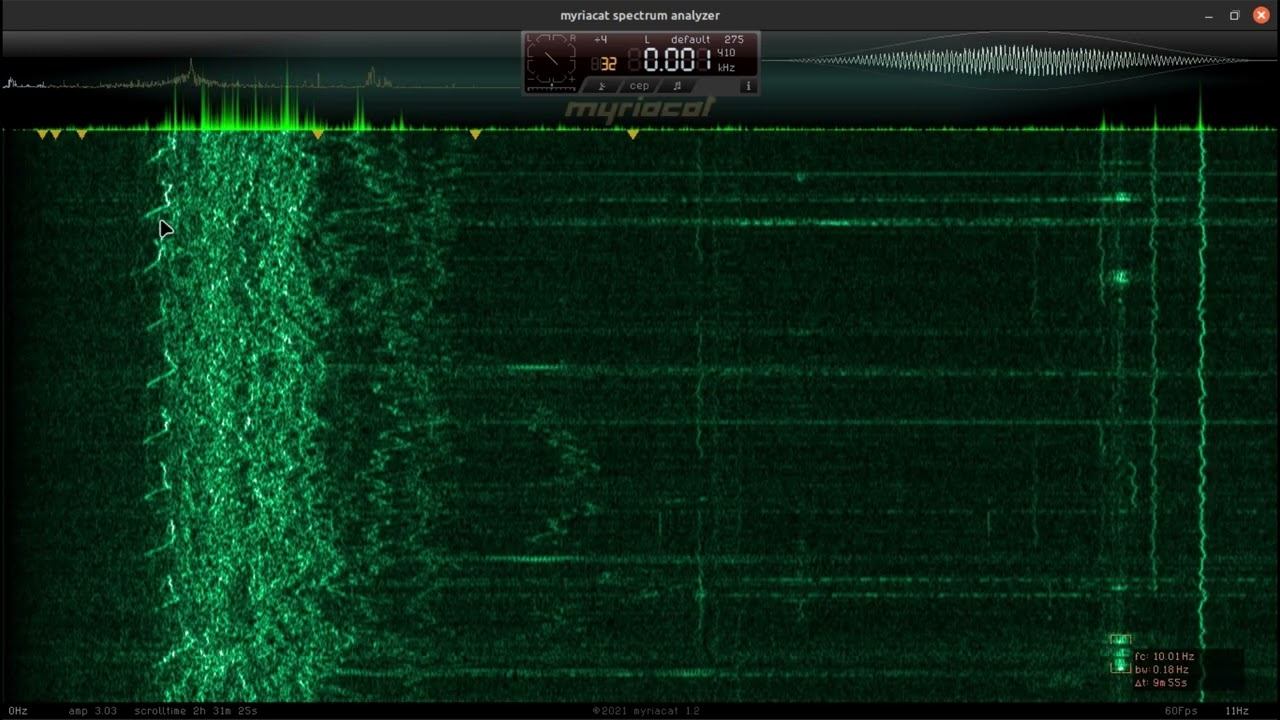Click the 'Δt: 9m55s' readout
The height and width of the screenshot is (720, 1280).
[x=1160, y=683]
